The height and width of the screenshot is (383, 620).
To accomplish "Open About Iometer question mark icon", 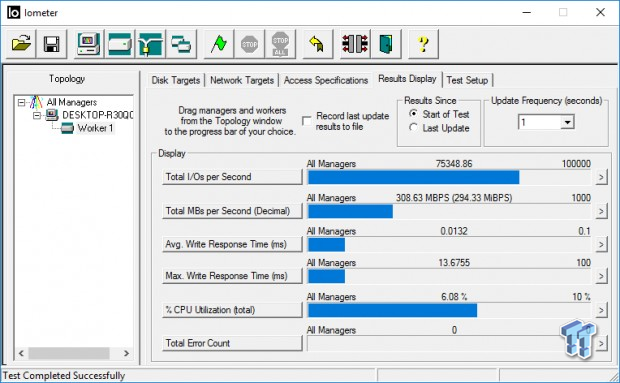I will (x=423, y=44).
